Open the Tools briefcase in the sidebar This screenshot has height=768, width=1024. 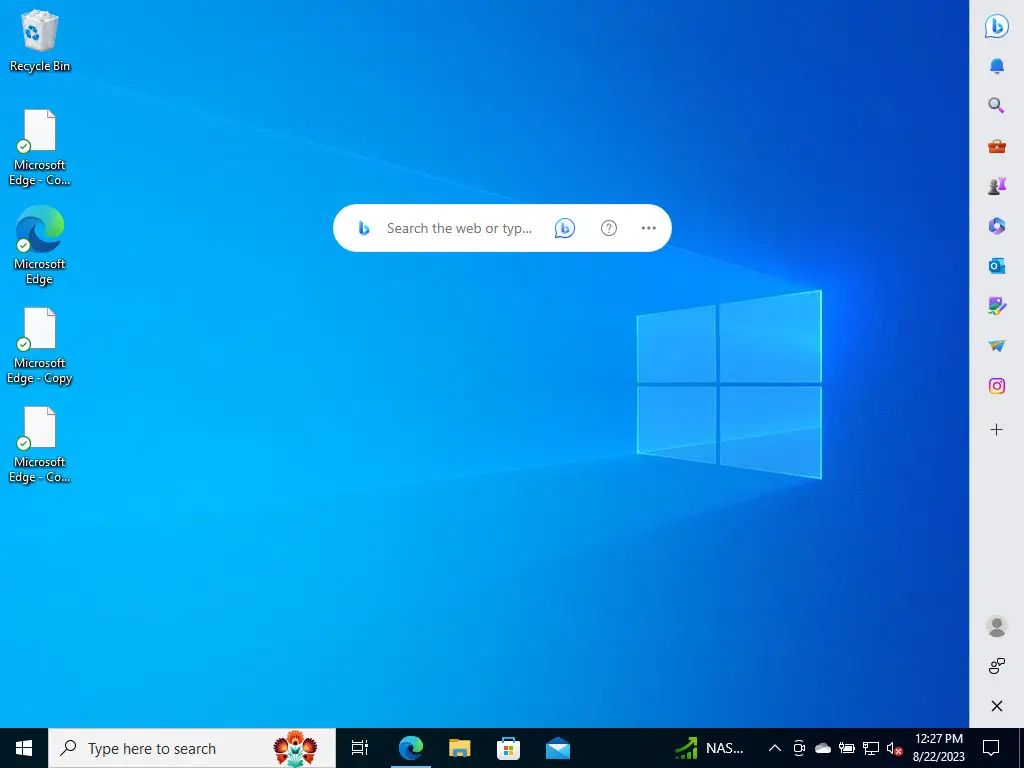(997, 146)
